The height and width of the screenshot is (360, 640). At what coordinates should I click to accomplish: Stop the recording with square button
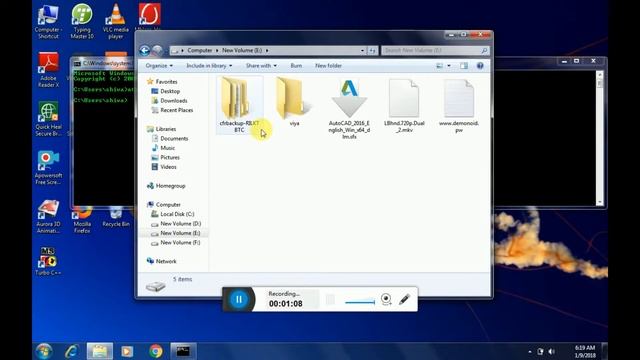point(330,300)
